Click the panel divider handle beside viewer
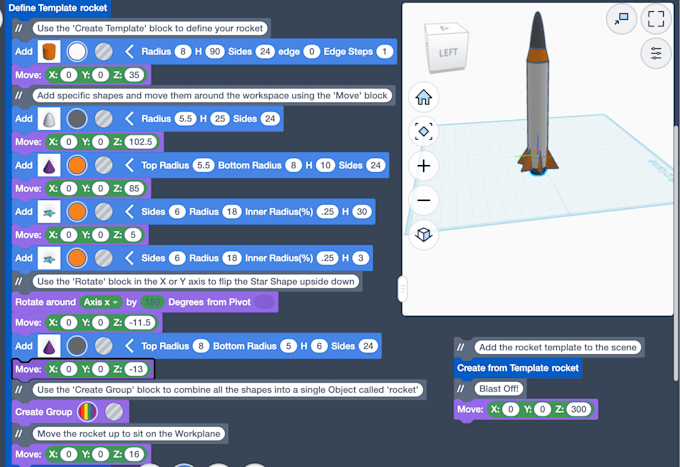Viewport: 680px width, 467px height. pos(402,289)
